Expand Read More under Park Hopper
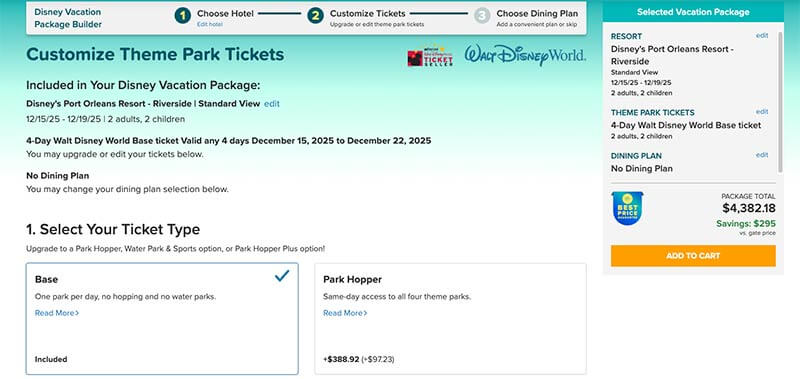The height and width of the screenshot is (379, 800). (x=345, y=313)
